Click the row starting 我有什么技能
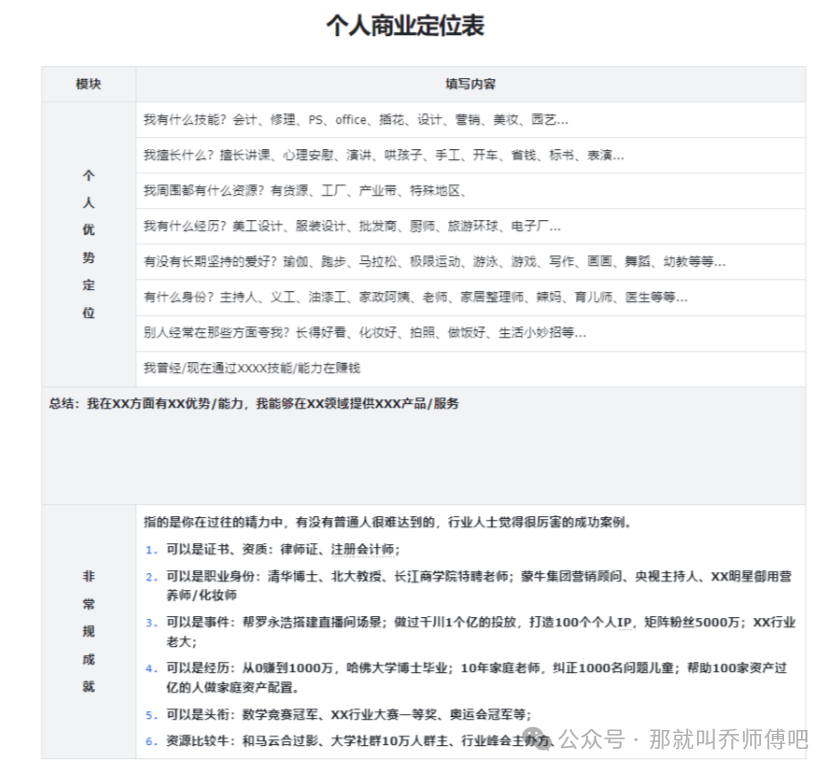835x772 pixels. 355,120
